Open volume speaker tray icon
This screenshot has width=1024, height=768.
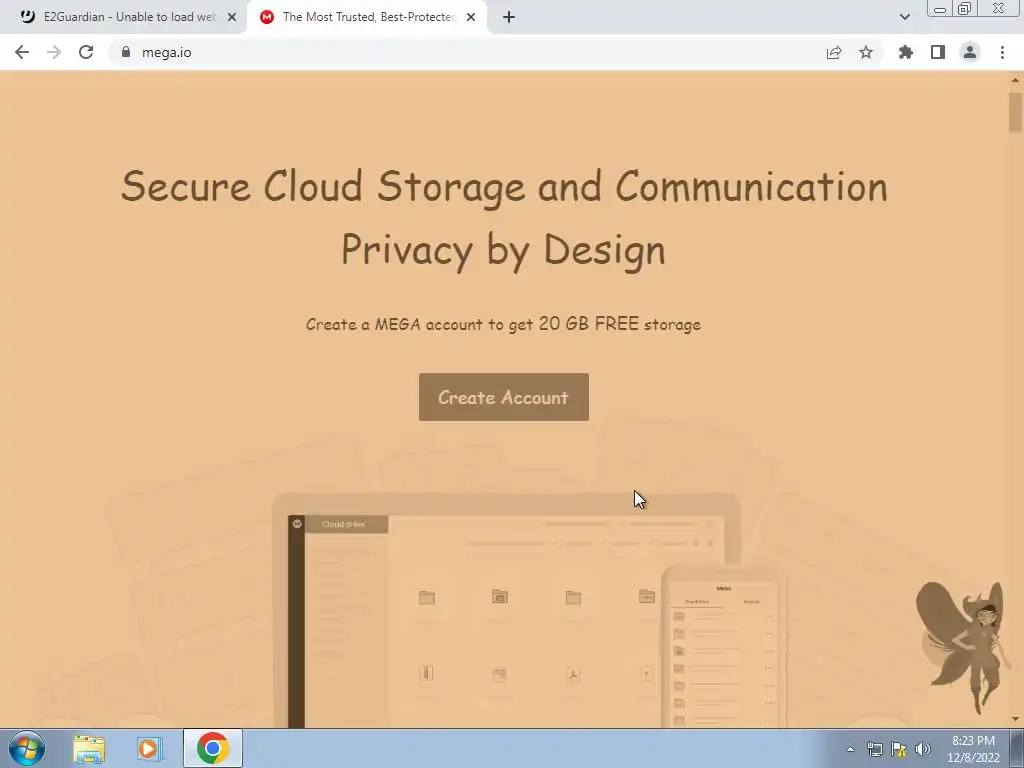tap(923, 749)
